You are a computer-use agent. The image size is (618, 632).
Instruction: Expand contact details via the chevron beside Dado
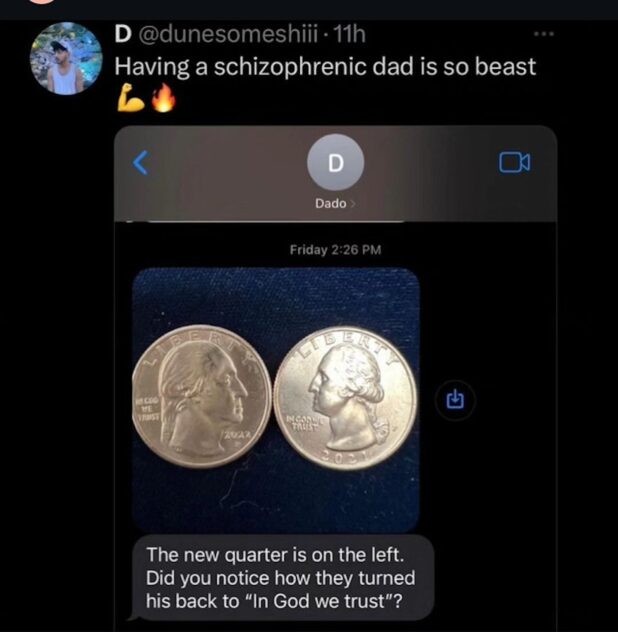[353, 204]
